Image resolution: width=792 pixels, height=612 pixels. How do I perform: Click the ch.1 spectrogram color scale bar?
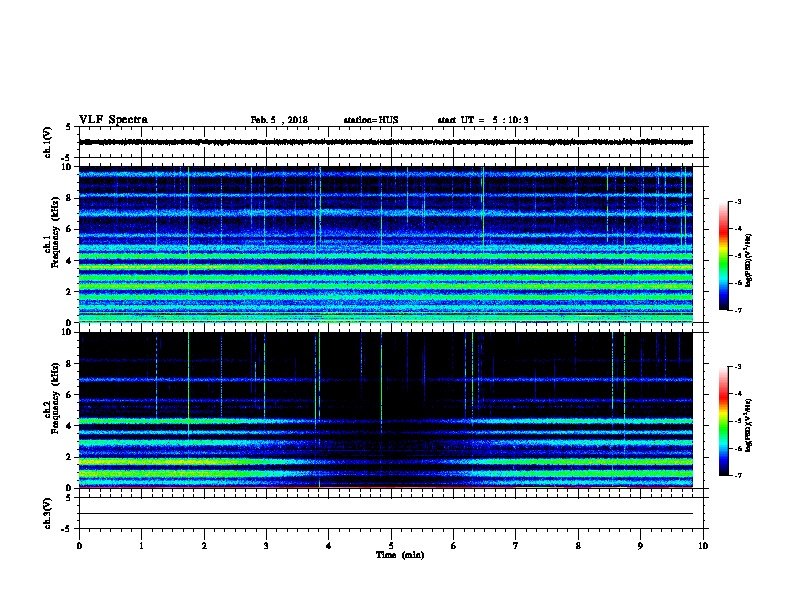click(x=724, y=256)
